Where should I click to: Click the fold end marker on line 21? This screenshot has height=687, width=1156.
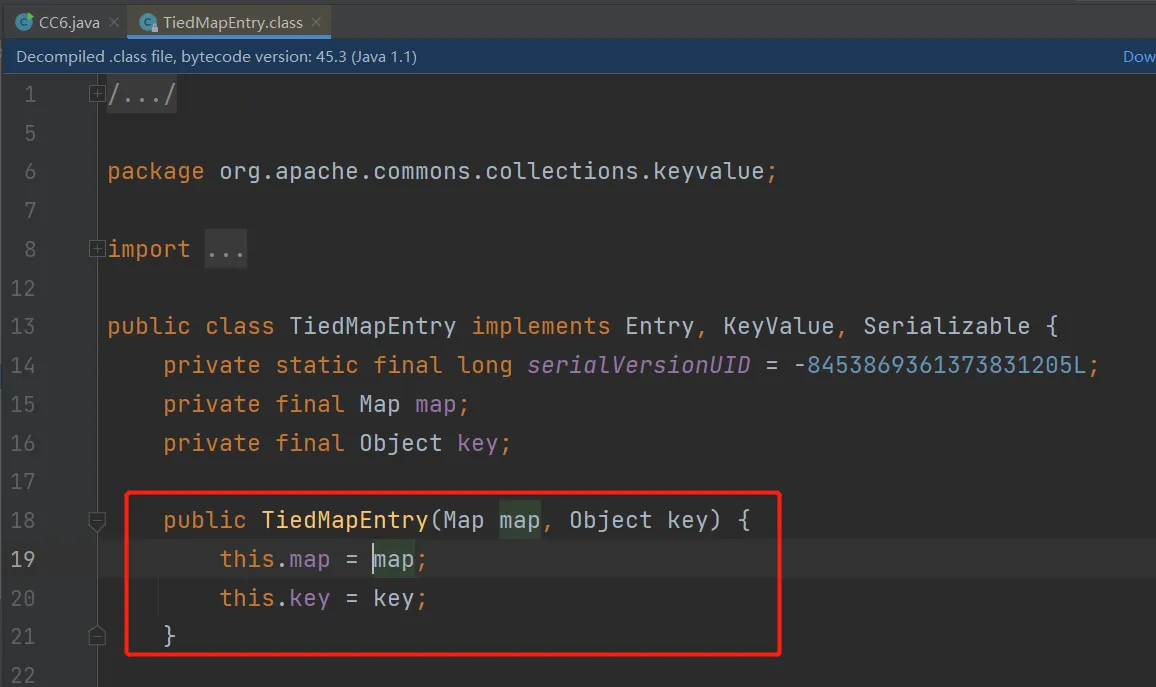97,636
